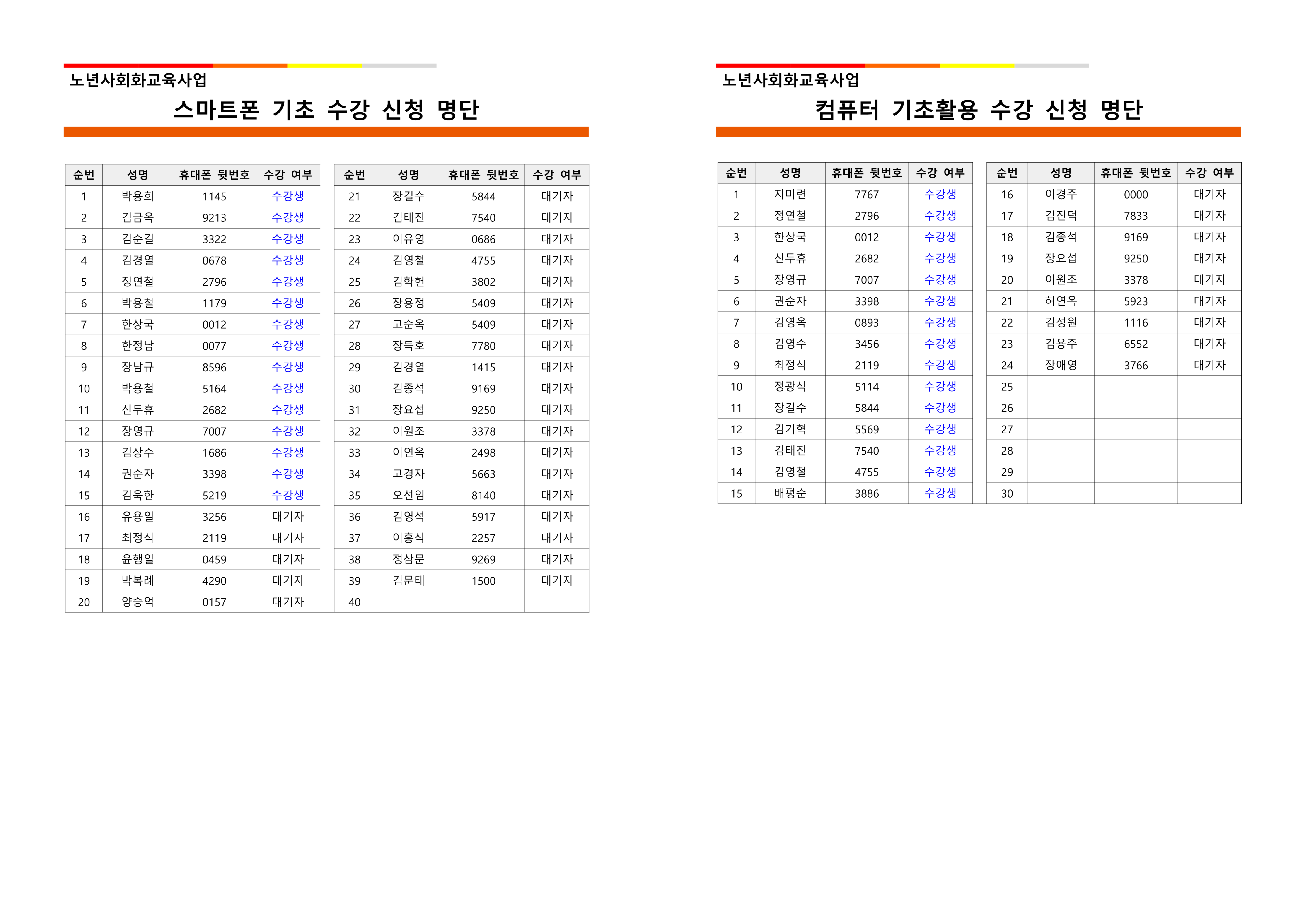Image resolution: width=1305 pixels, height=924 pixels.
Task: Click the 대기자 status next to 양승억
Action: [288, 602]
